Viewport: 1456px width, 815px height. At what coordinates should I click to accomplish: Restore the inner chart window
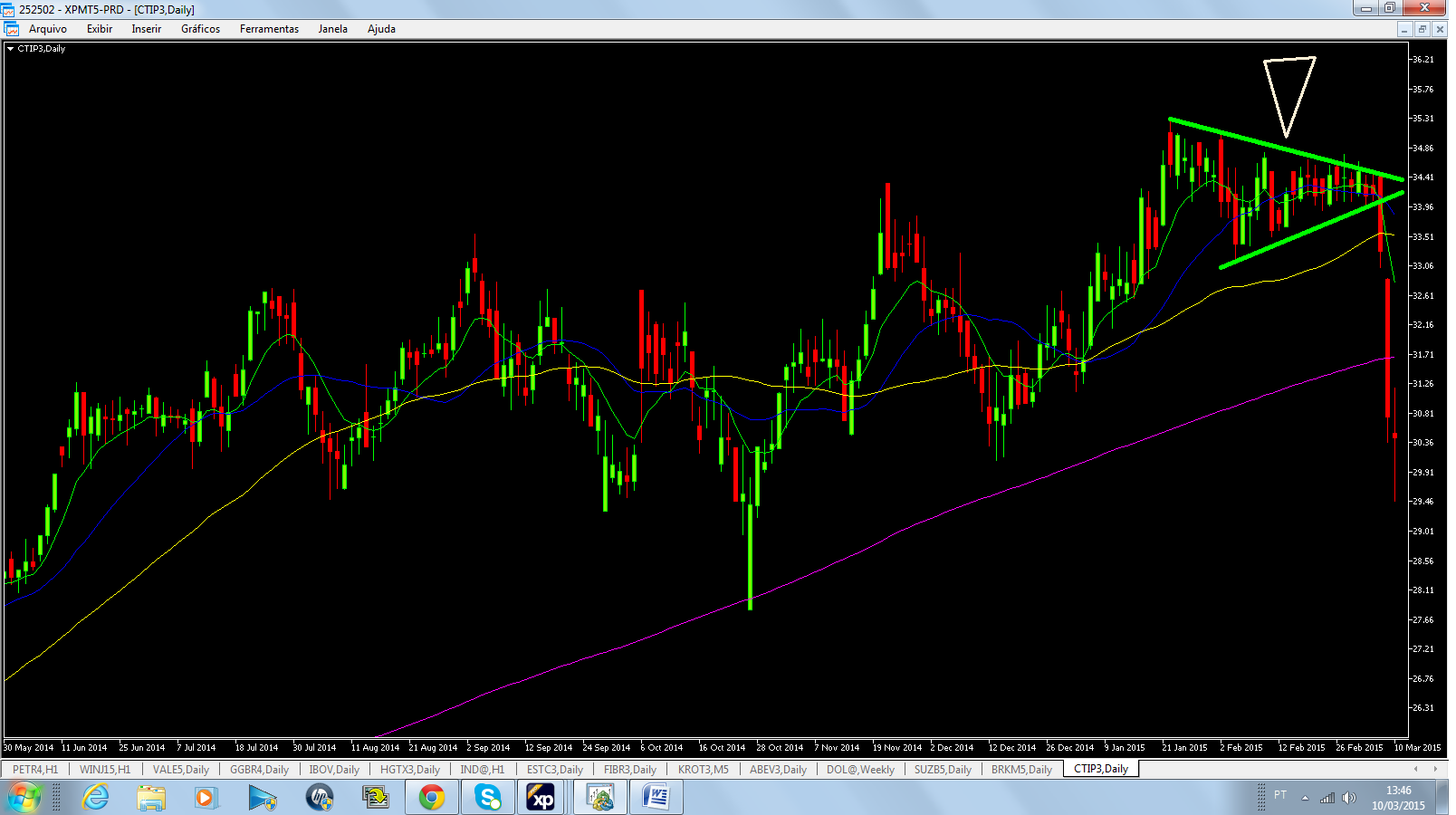tap(1422, 29)
